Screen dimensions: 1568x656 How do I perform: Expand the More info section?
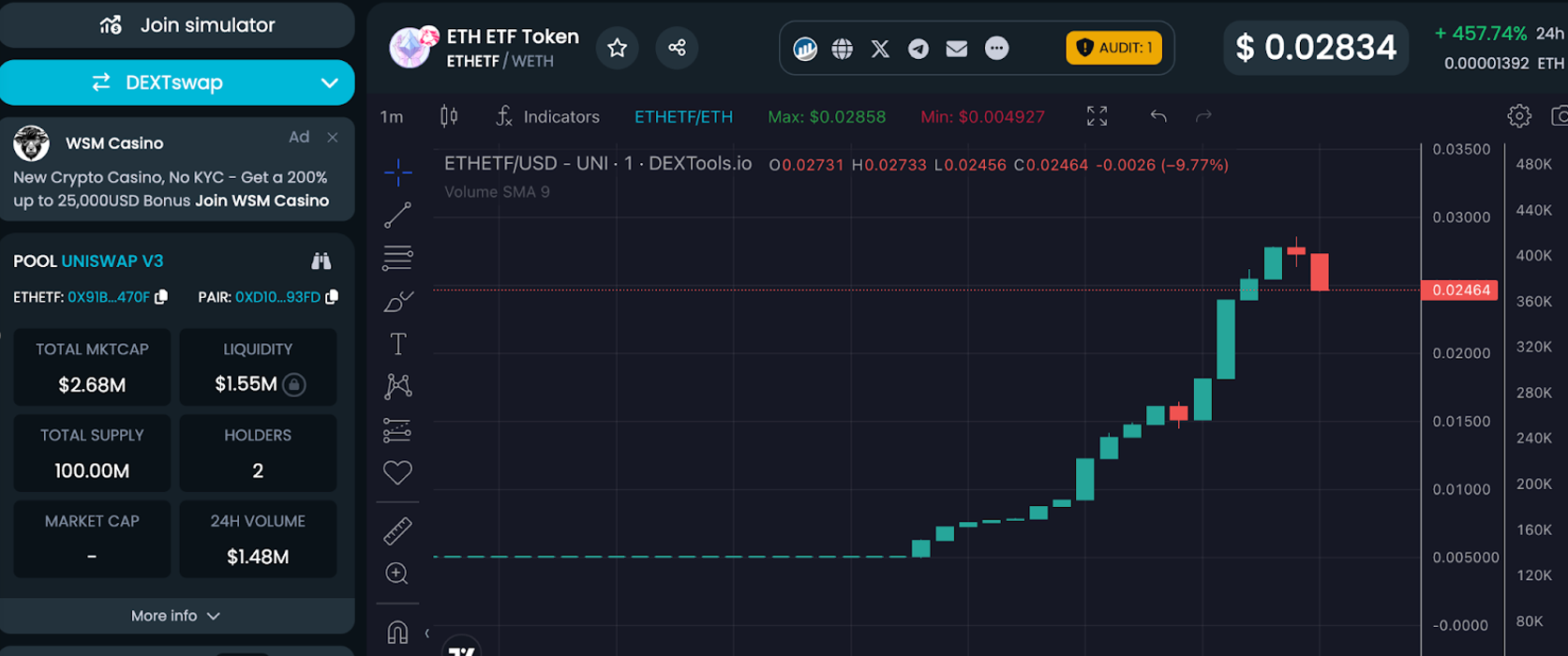click(x=177, y=616)
